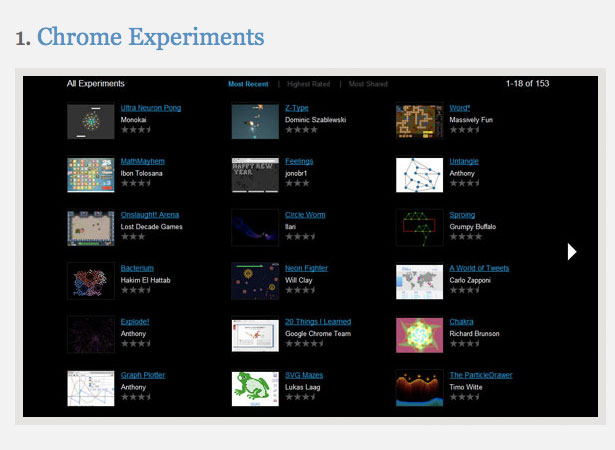This screenshot has width=615, height=450.
Task: Follow the Onslaught! Arena link
Action: coord(150,215)
